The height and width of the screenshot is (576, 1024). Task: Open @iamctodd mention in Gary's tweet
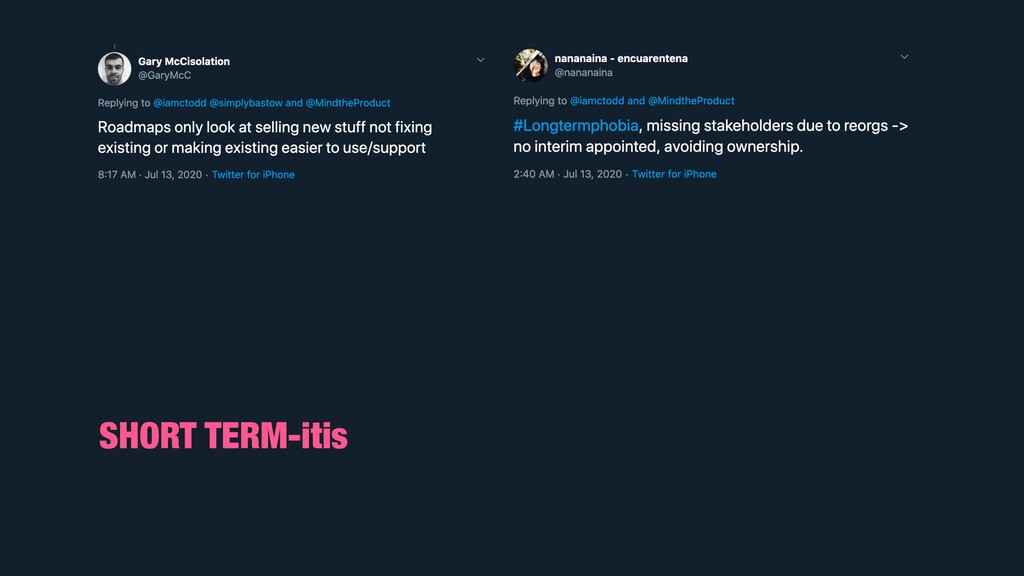coord(180,103)
